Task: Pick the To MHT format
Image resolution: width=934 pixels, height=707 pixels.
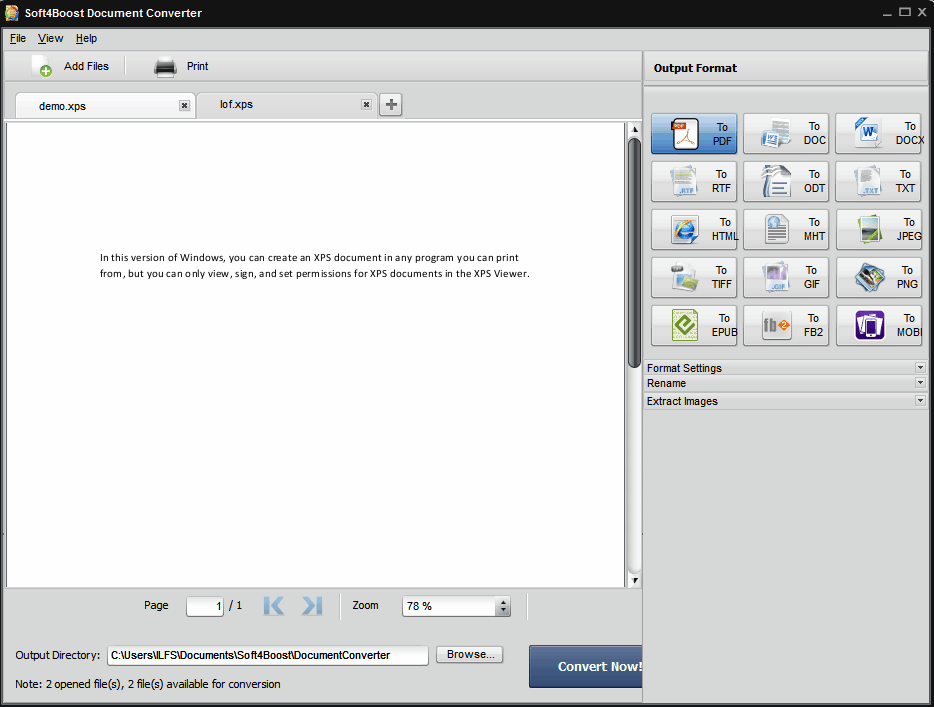Action: point(786,229)
